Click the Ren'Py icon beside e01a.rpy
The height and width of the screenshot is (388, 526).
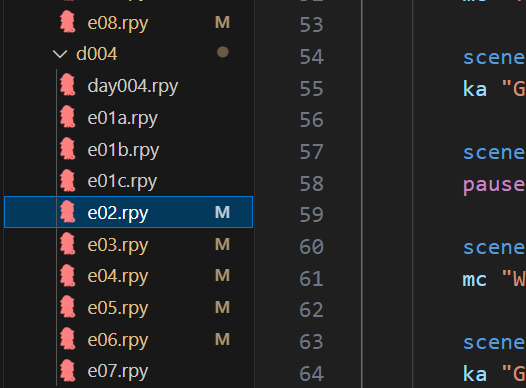[x=68, y=117]
